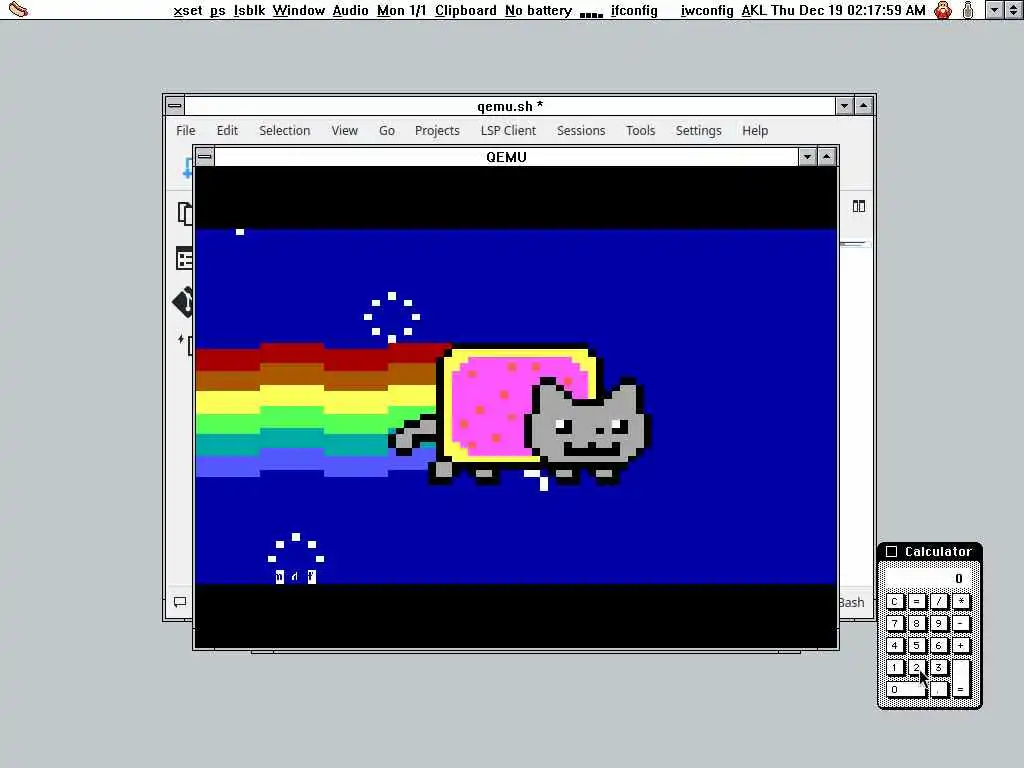Open the Selection menu in qemu.sh
The image size is (1024, 768).
285,131
